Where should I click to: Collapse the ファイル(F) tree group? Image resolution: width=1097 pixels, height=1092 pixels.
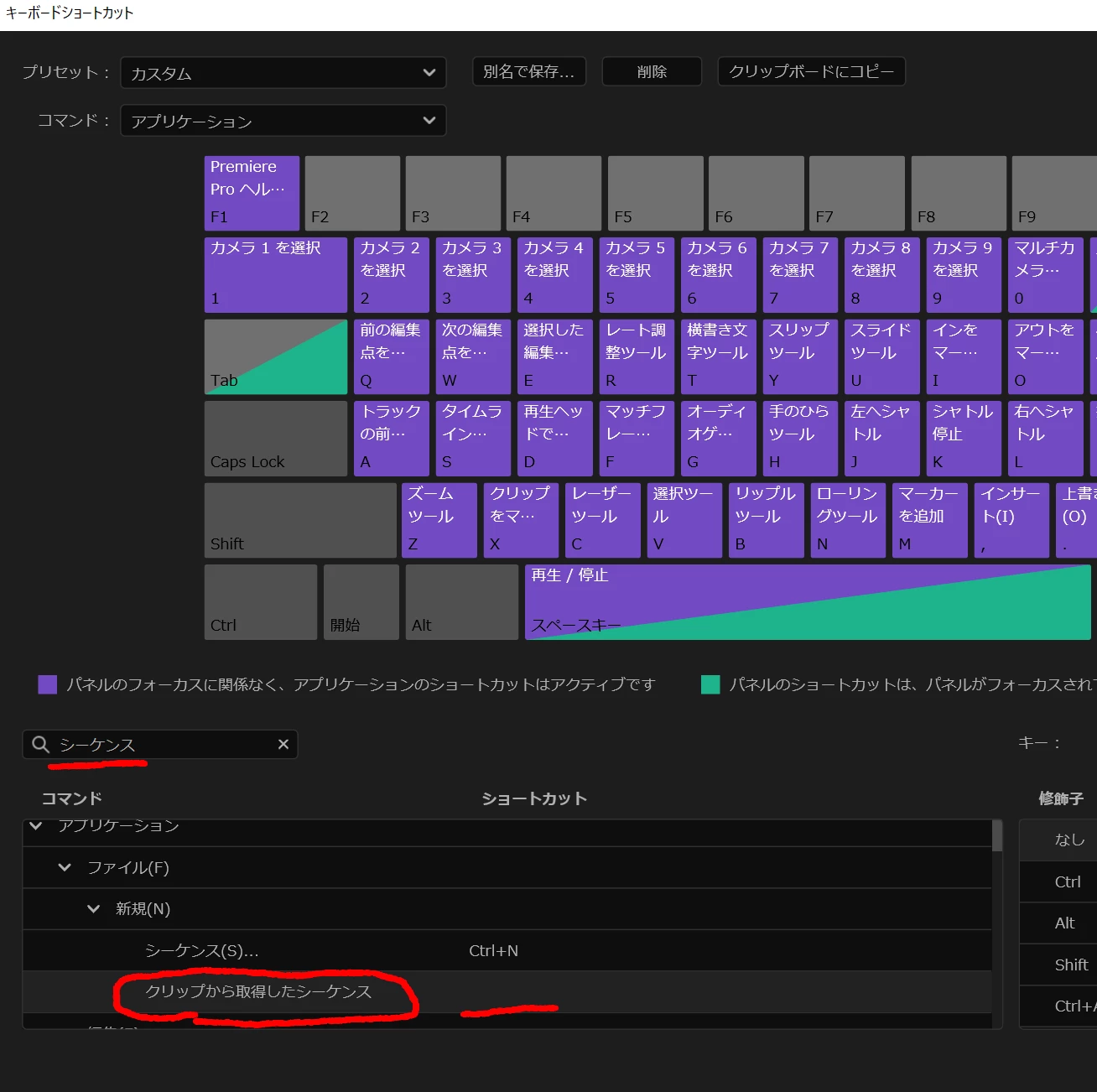(x=65, y=867)
